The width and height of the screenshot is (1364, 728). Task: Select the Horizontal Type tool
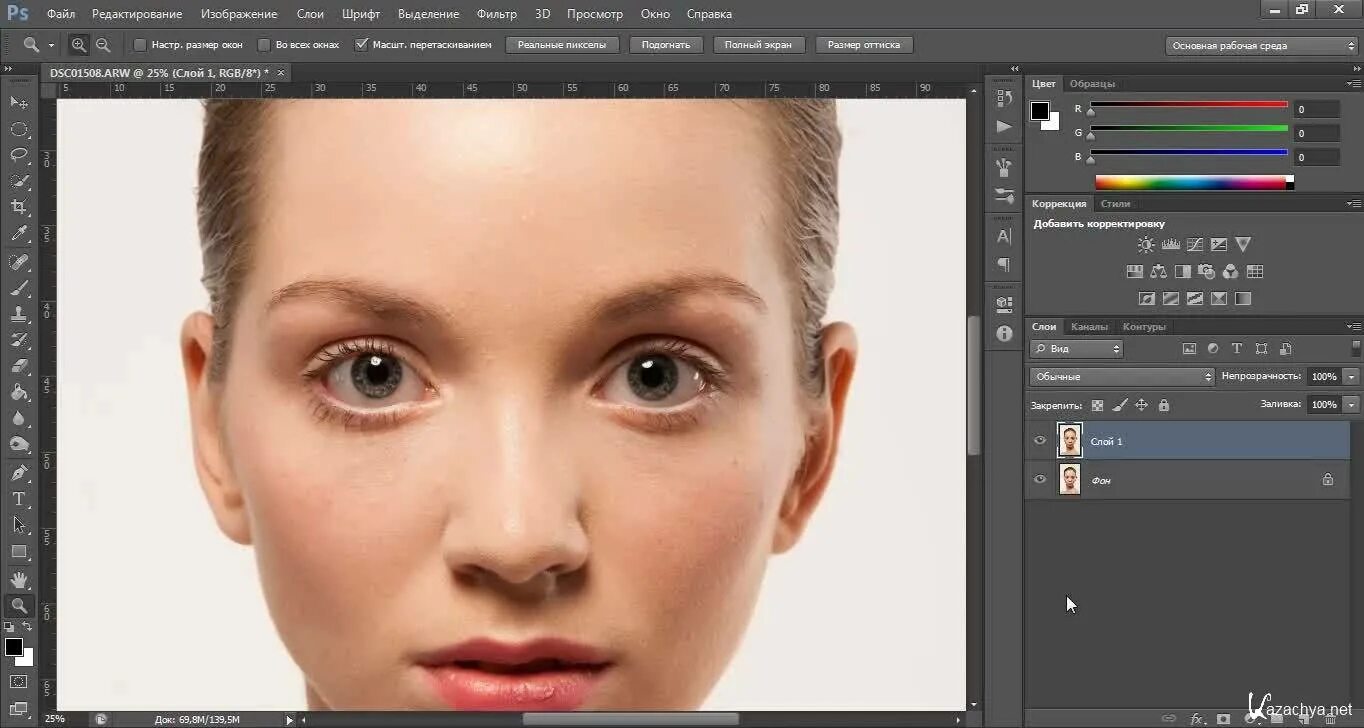[x=19, y=499]
